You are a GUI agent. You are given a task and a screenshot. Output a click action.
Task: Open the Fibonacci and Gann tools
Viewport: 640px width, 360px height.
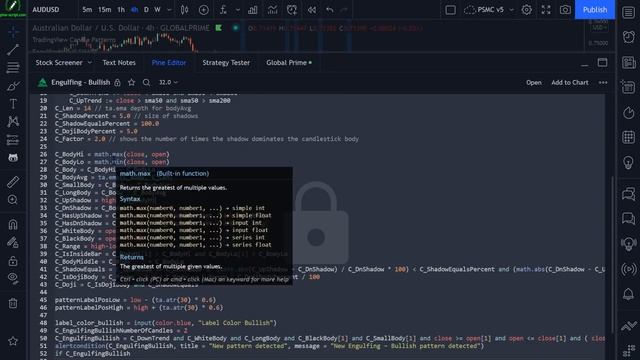[13, 67]
